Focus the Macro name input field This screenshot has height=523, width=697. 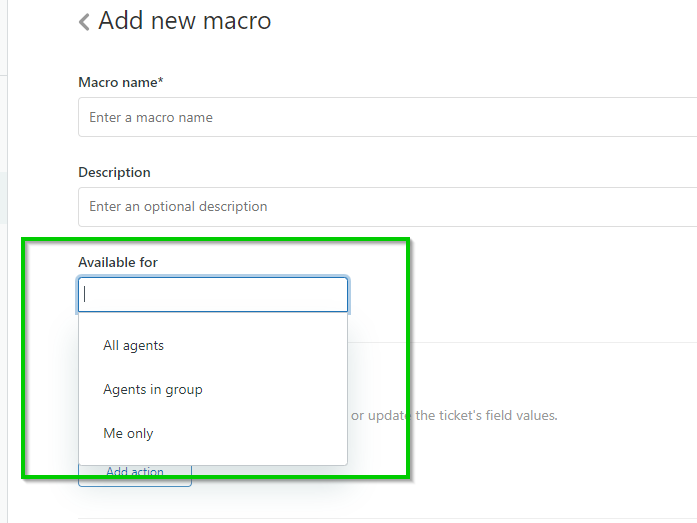(387, 117)
